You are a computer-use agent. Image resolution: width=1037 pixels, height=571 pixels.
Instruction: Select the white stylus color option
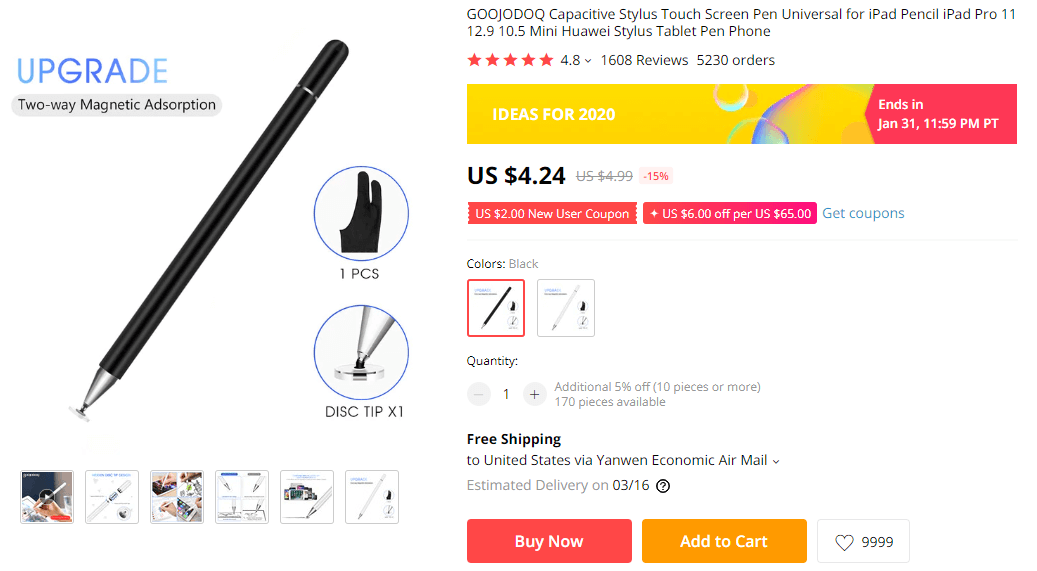point(566,307)
